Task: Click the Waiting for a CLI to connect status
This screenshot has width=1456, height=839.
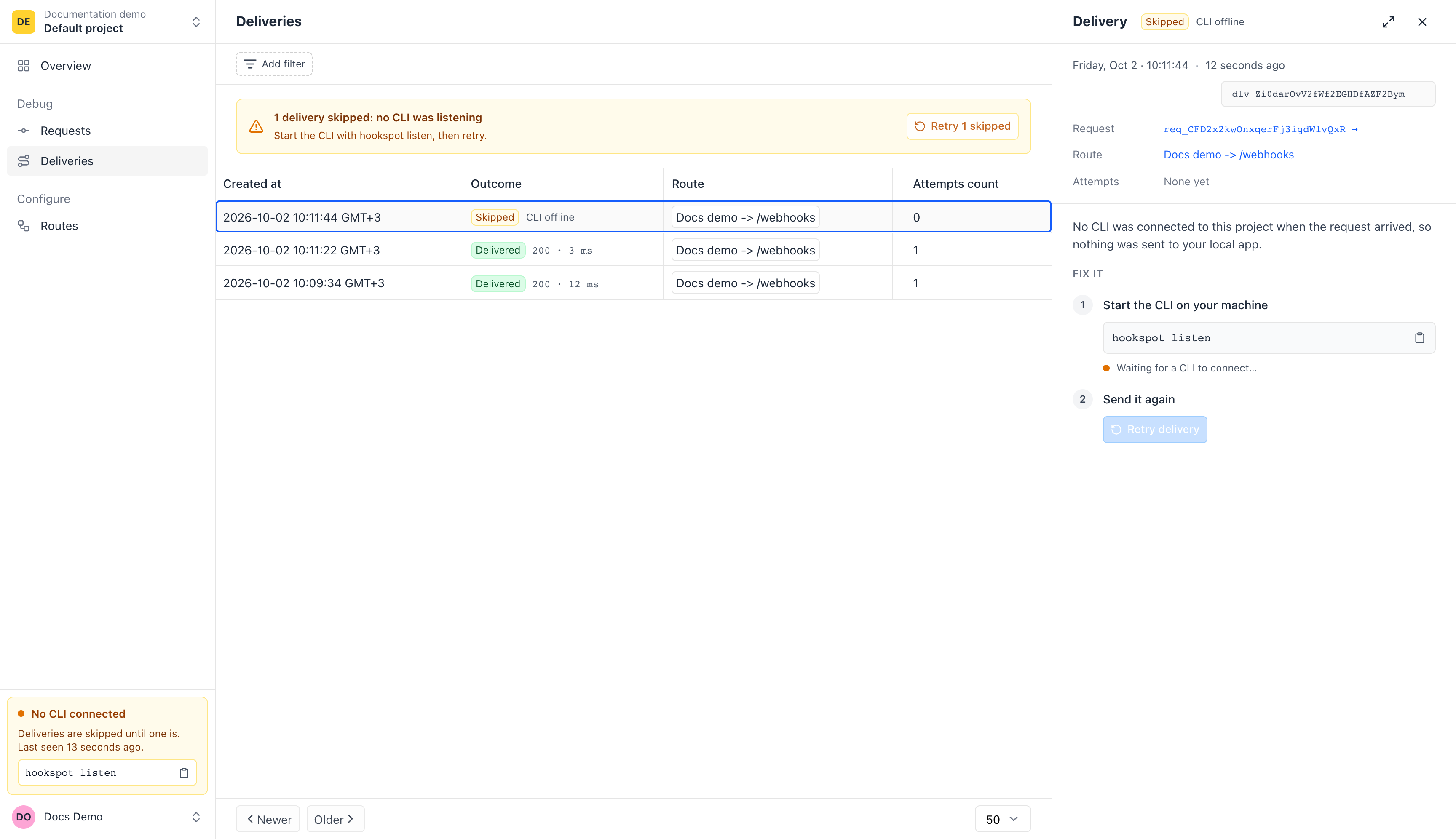Action: (1186, 368)
